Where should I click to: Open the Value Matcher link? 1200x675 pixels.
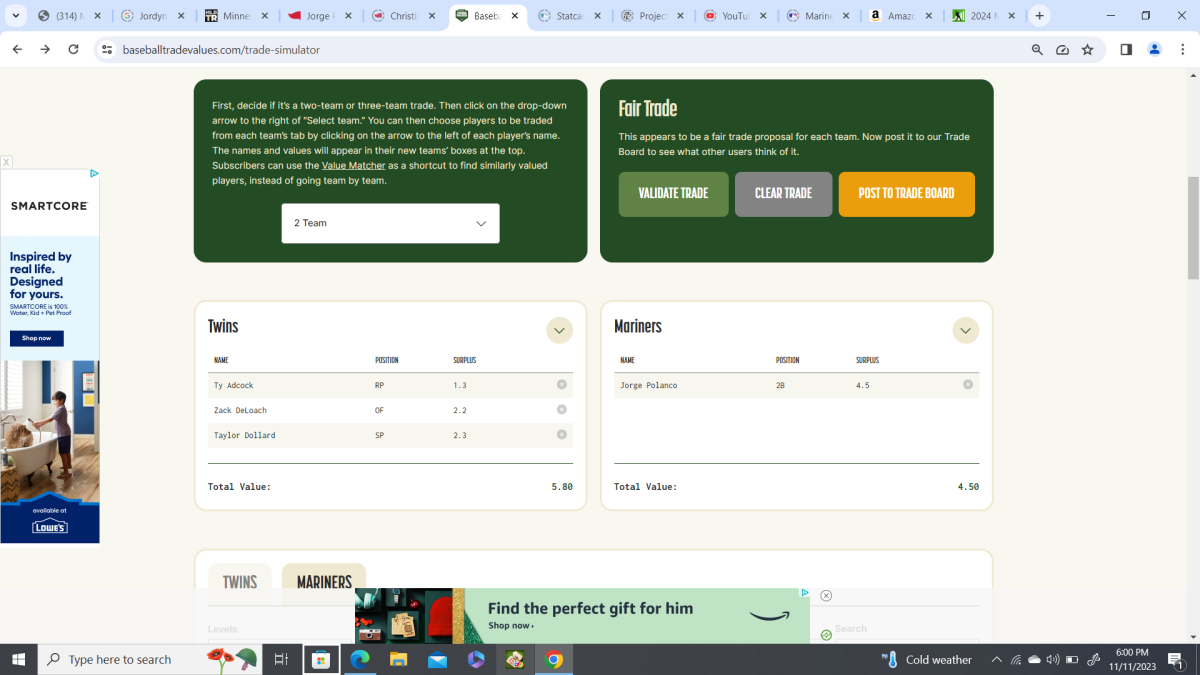click(x=354, y=165)
